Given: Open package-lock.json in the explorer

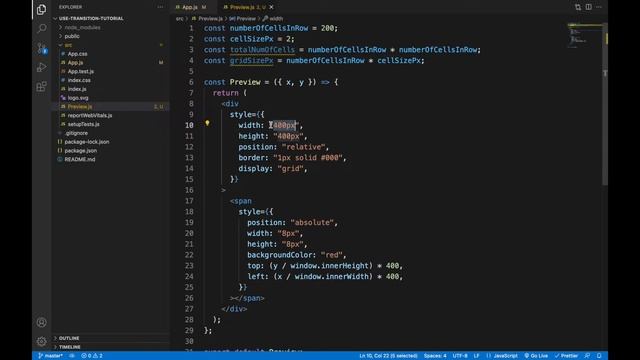Looking at the screenshot, I should (x=87, y=142).
